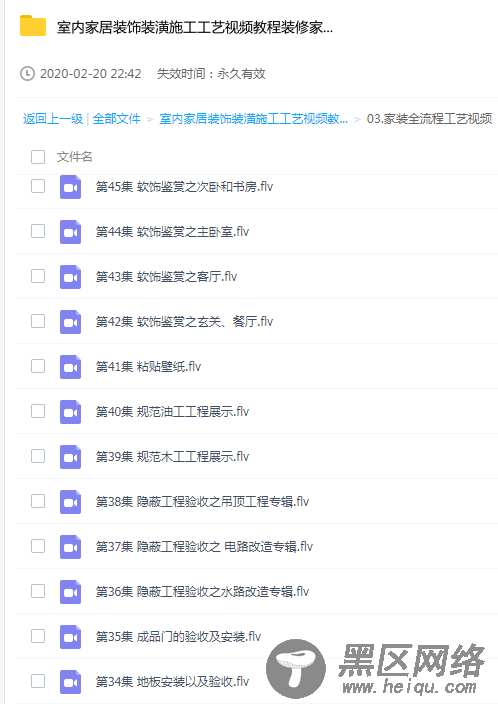
Task: Open file 第37集 隐蔽工程验收之 电路改造专辑.flv
Action: click(x=204, y=546)
